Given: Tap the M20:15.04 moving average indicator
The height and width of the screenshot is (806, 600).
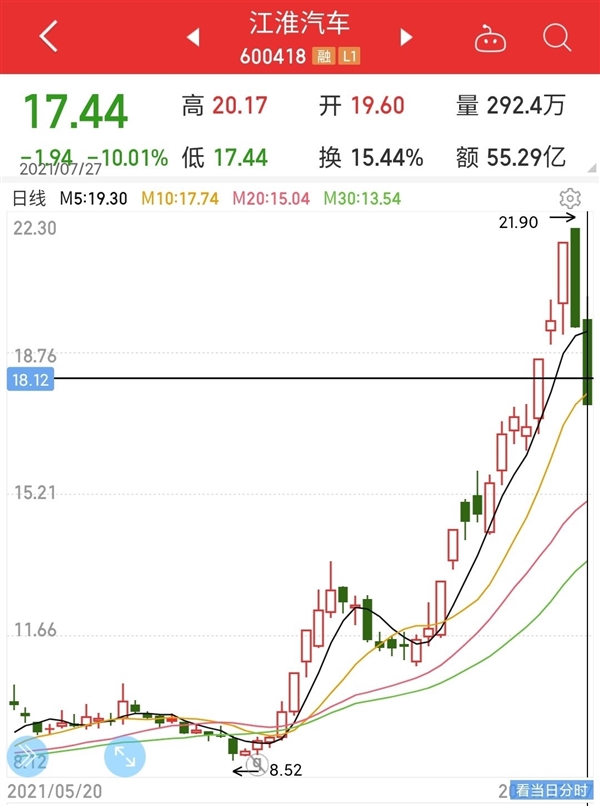Looking at the screenshot, I should [x=273, y=198].
